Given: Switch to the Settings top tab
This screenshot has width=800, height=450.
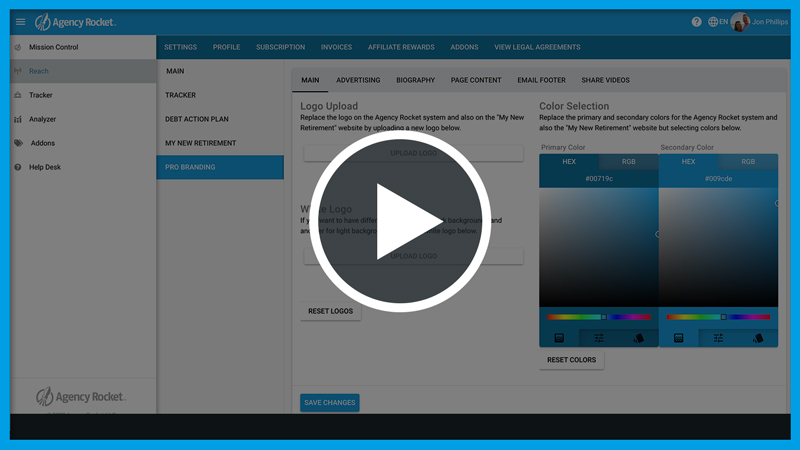Looking at the screenshot, I should pyautogui.click(x=181, y=47).
